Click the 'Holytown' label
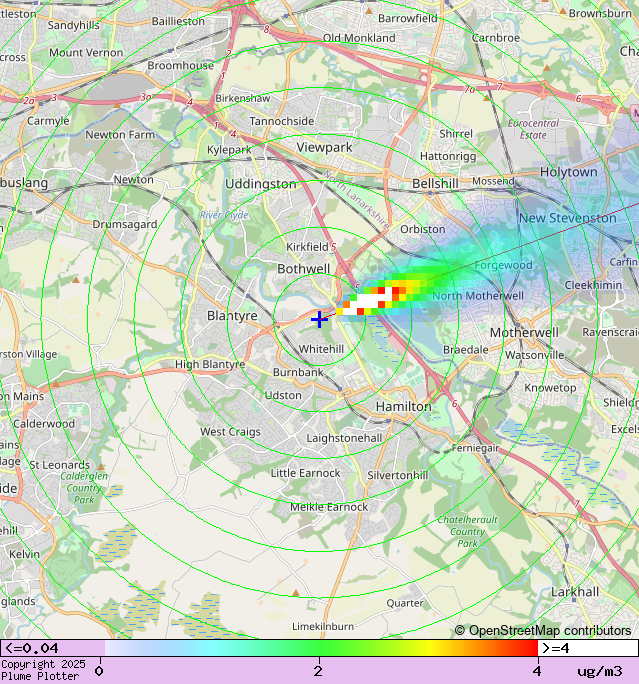Viewport: 639px width, 684px height. tap(569, 172)
